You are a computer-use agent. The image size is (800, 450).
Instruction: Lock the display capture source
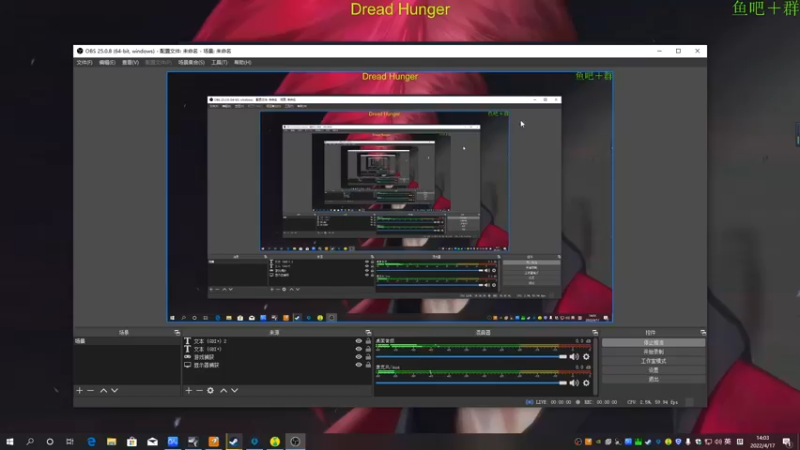[x=368, y=365]
